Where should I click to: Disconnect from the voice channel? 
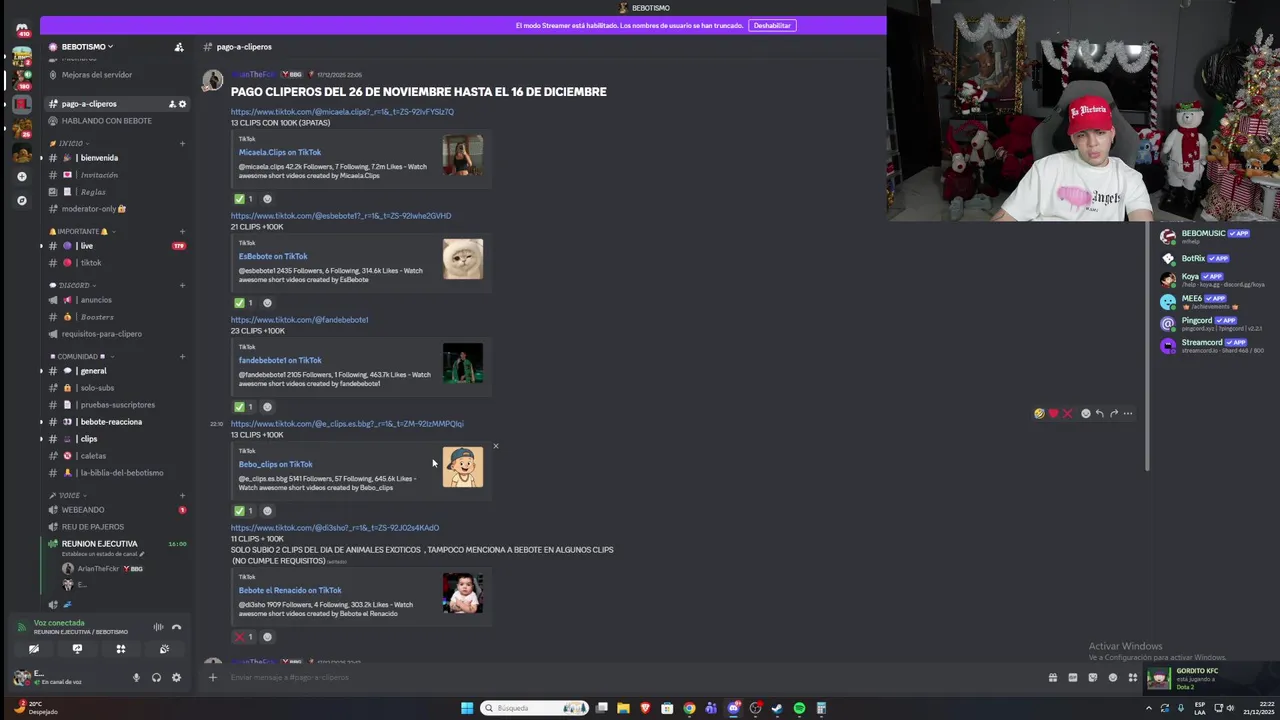click(176, 627)
